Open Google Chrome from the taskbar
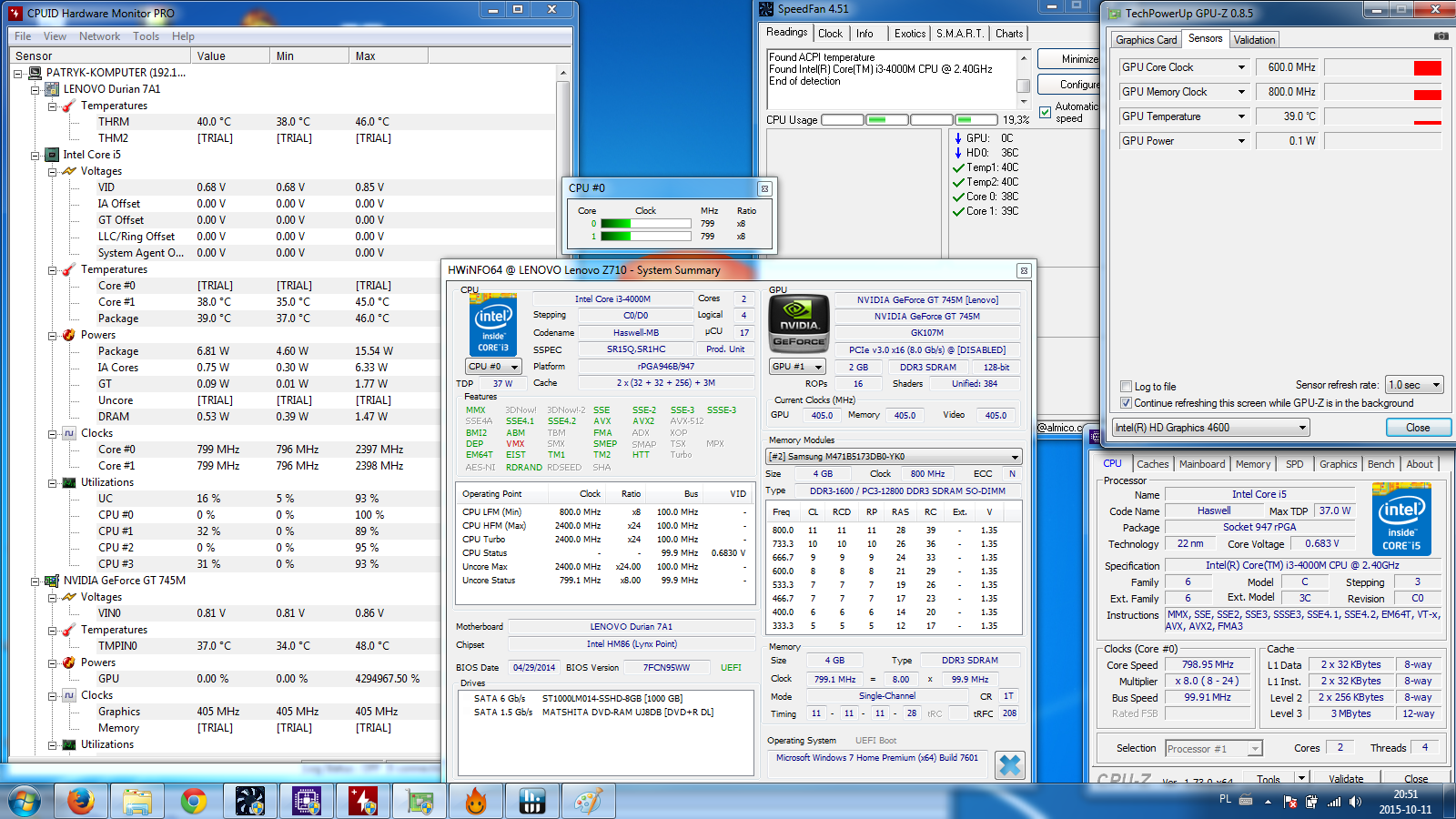This screenshot has width=1456, height=819. tap(193, 801)
